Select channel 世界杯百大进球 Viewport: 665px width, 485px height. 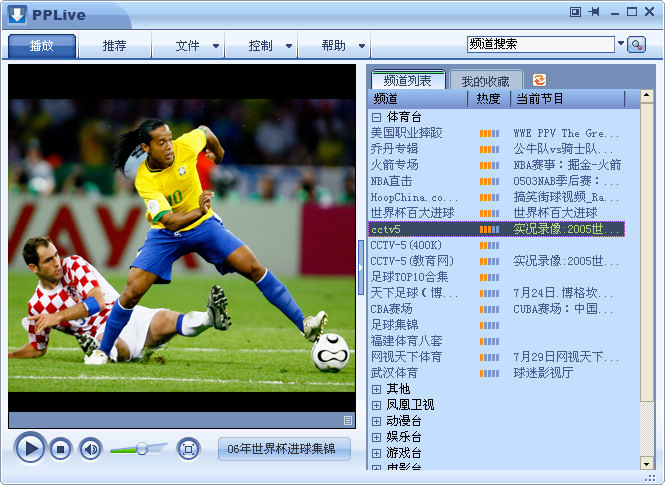[x=412, y=213]
